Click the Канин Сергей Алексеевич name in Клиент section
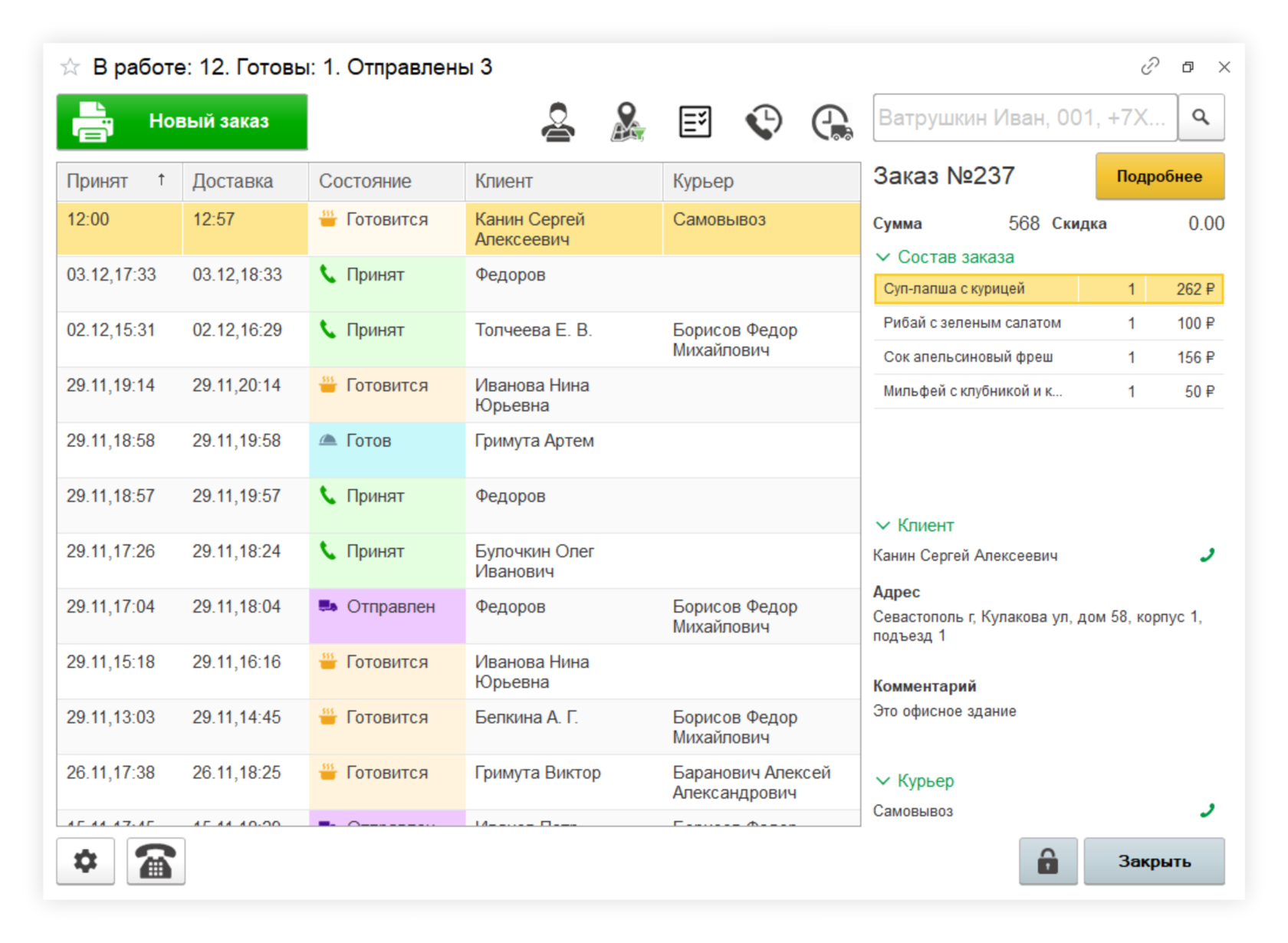The height and width of the screenshot is (943, 1288). tap(965, 555)
